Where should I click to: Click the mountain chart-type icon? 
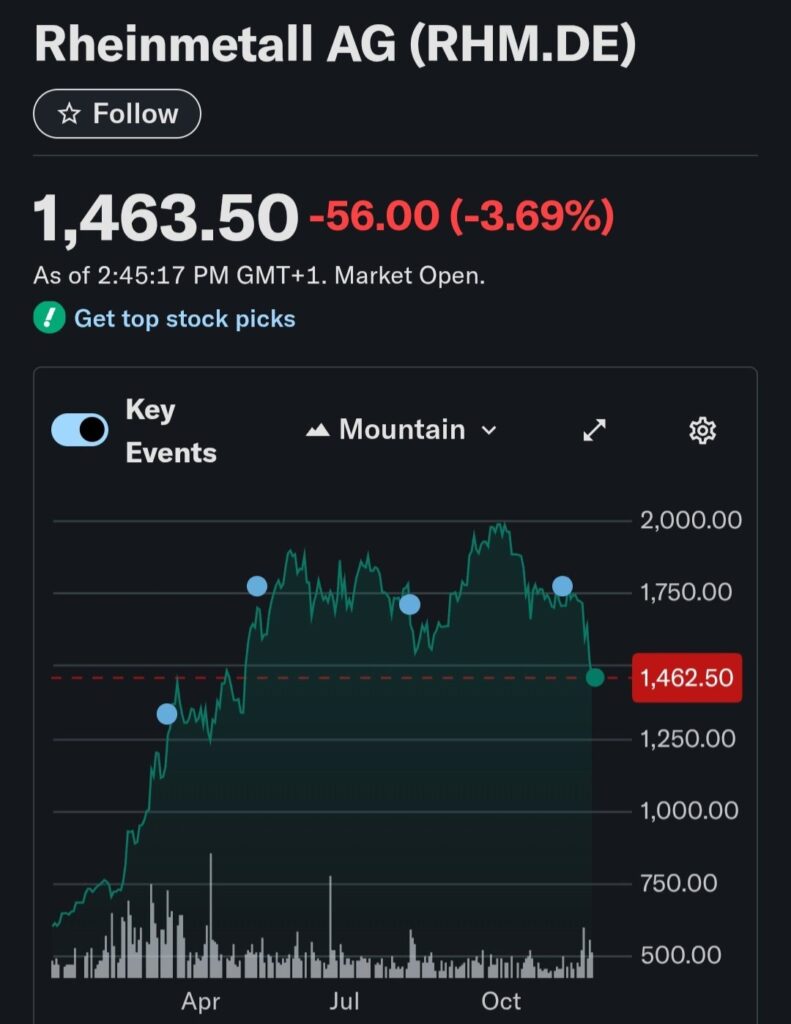(317, 430)
